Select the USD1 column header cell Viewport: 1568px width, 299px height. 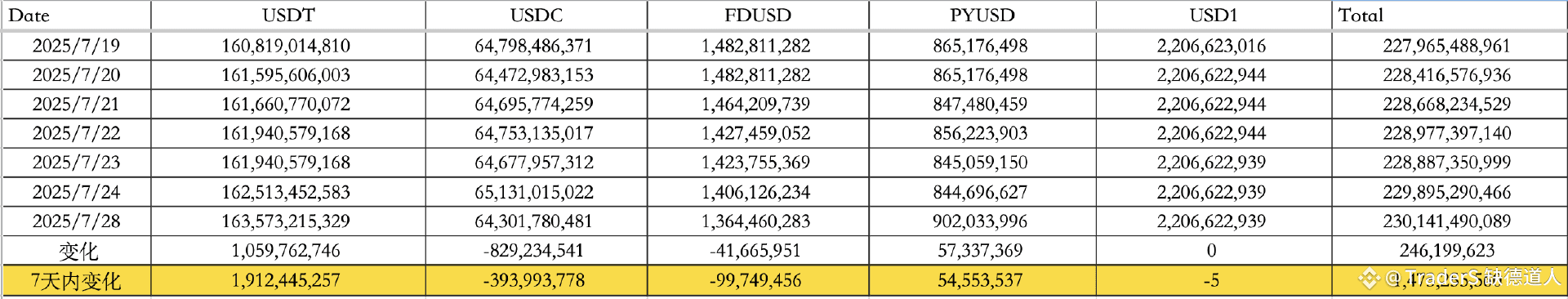click(1213, 16)
